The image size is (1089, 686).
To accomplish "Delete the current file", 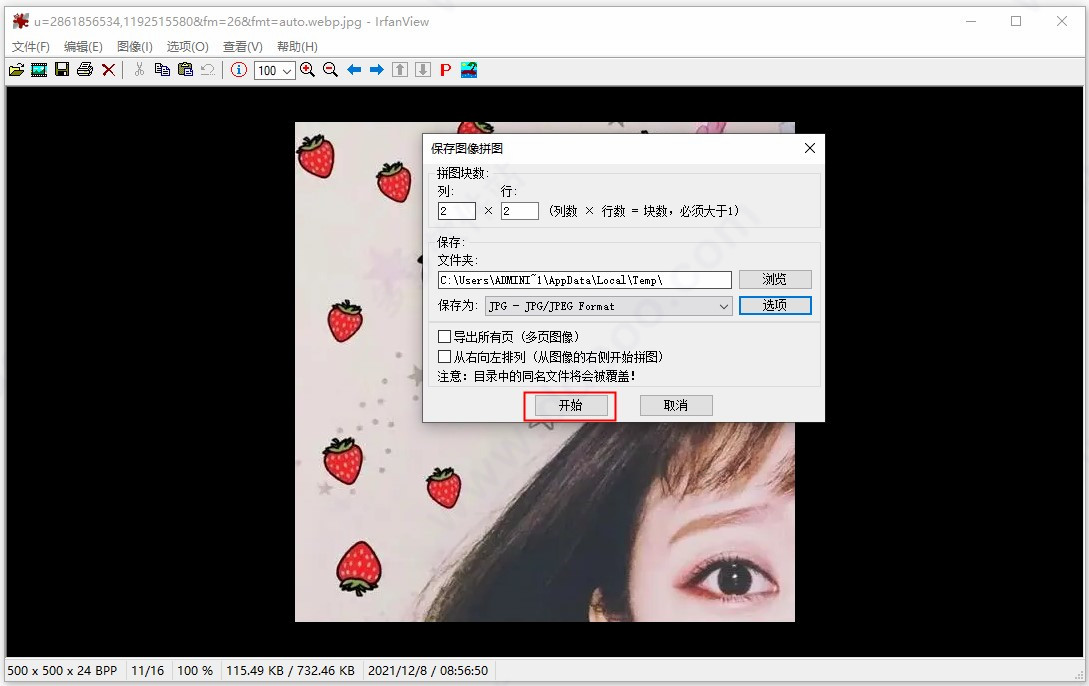I will (x=109, y=69).
